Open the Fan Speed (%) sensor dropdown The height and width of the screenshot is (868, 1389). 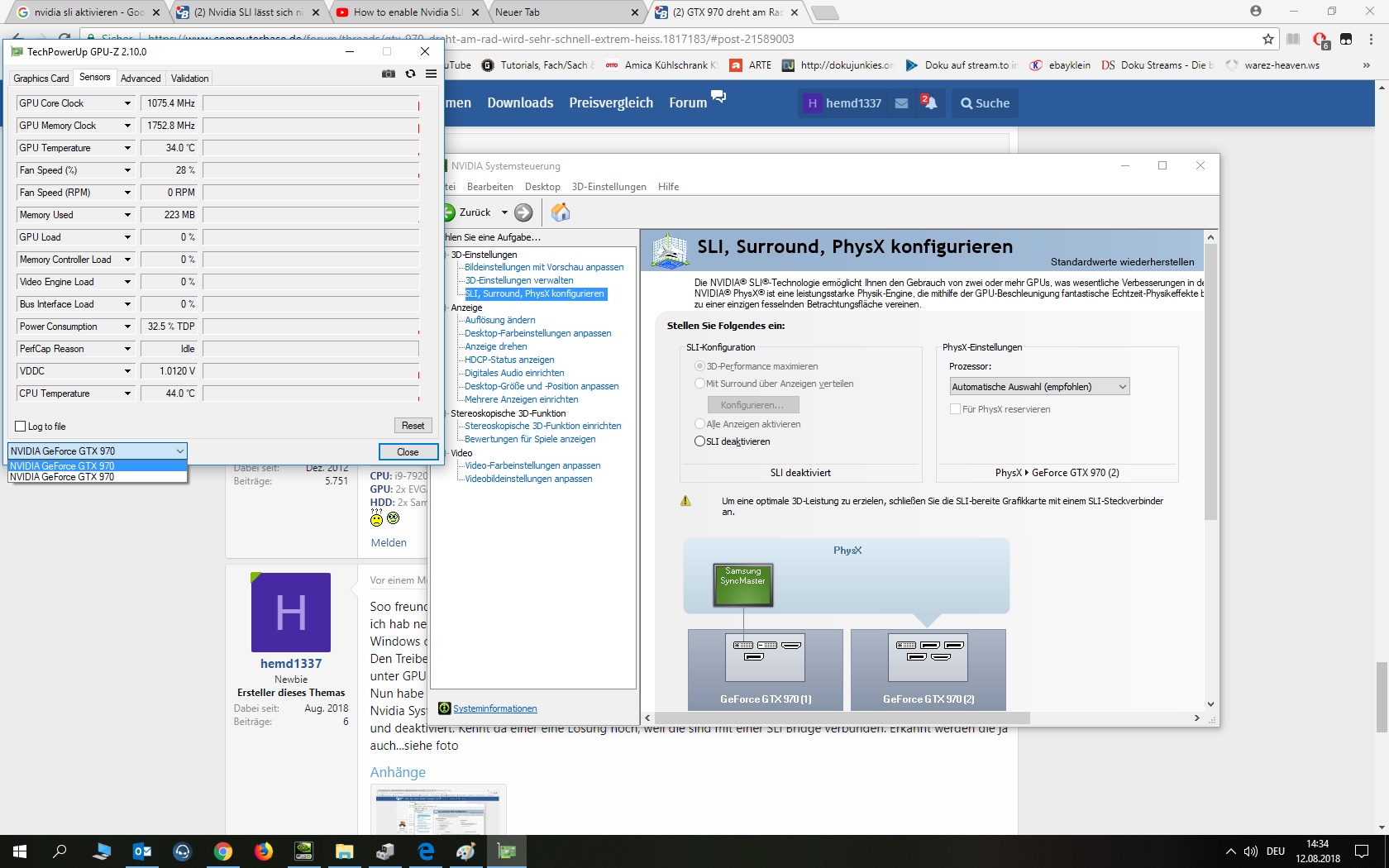127,170
